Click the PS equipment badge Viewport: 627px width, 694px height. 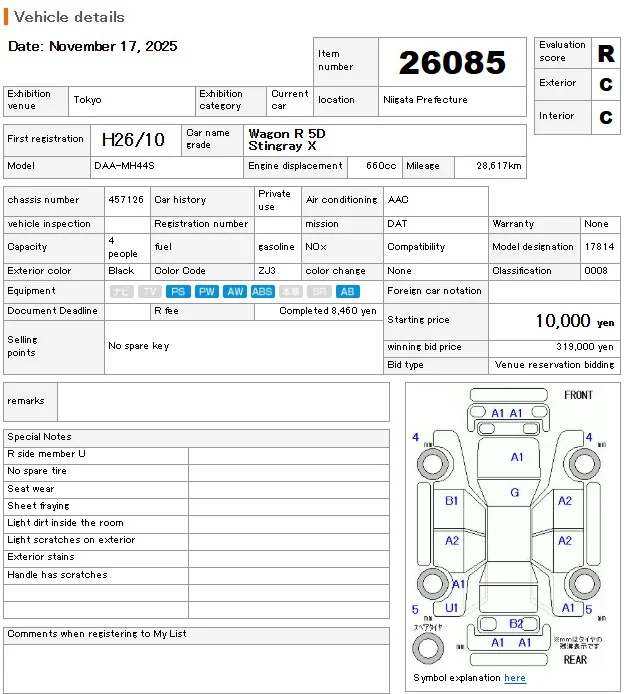coord(178,291)
